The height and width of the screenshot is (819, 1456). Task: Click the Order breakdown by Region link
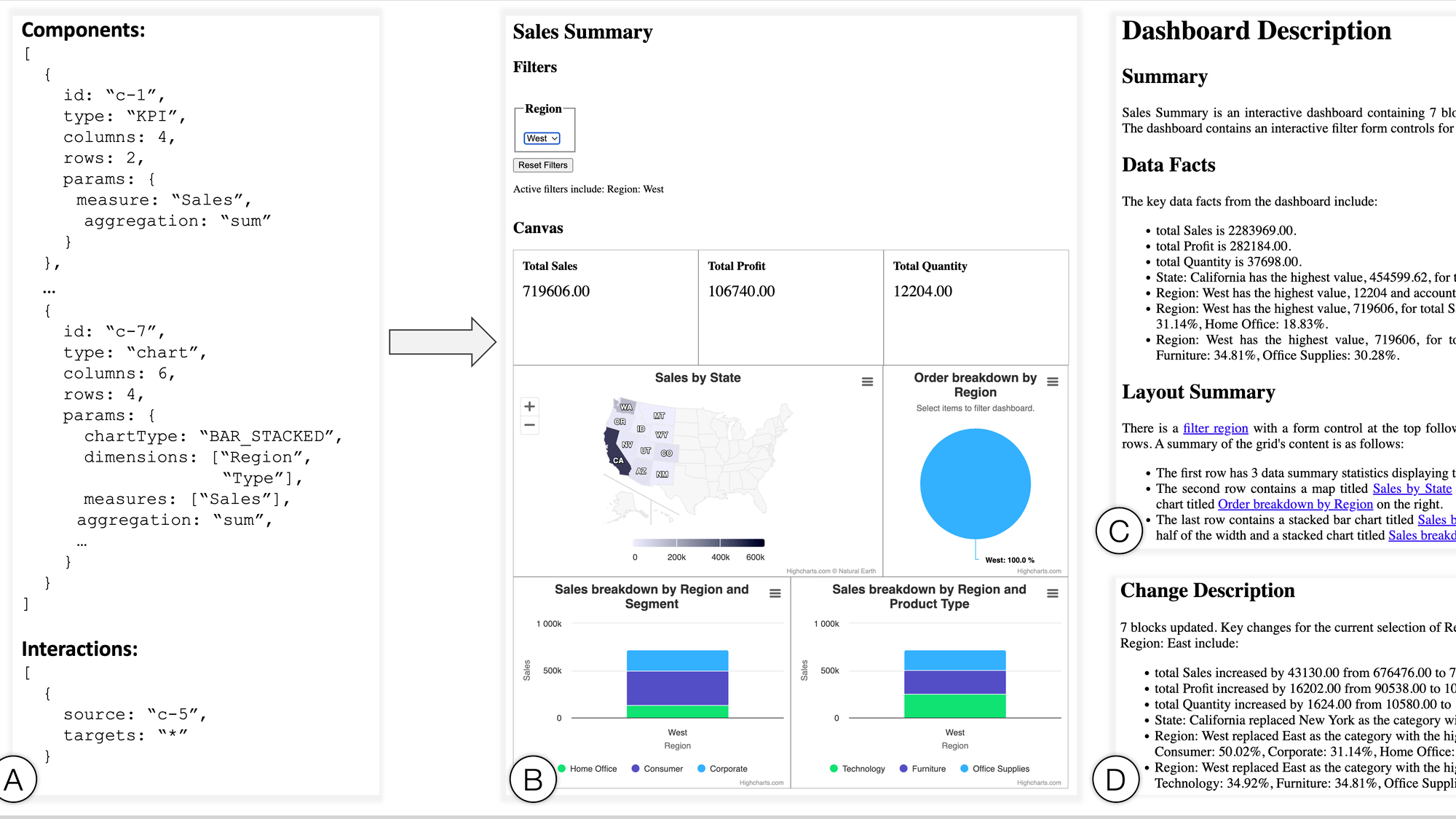1295,504
